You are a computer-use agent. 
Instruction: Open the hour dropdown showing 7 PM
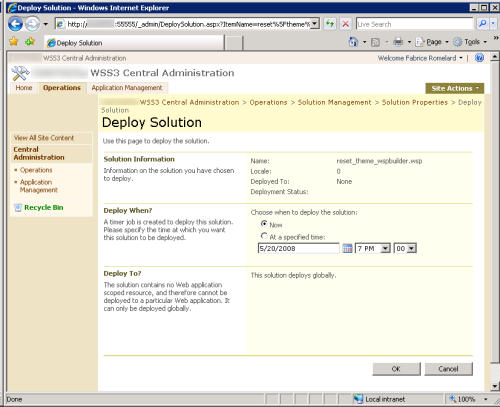(x=373, y=248)
